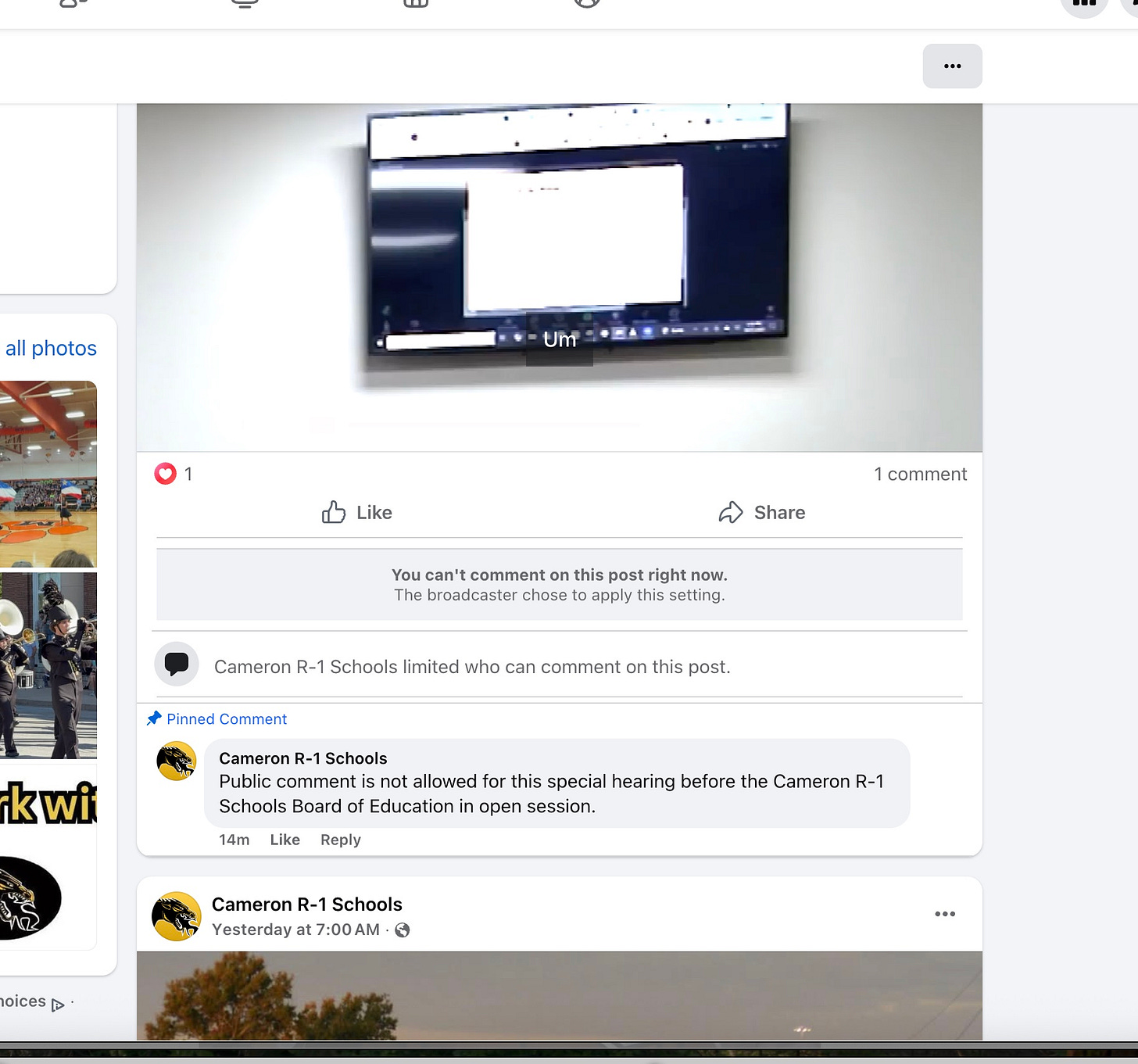This screenshot has width=1138, height=1064.
Task: Open the "14m" comment timestamp
Action: (x=234, y=840)
